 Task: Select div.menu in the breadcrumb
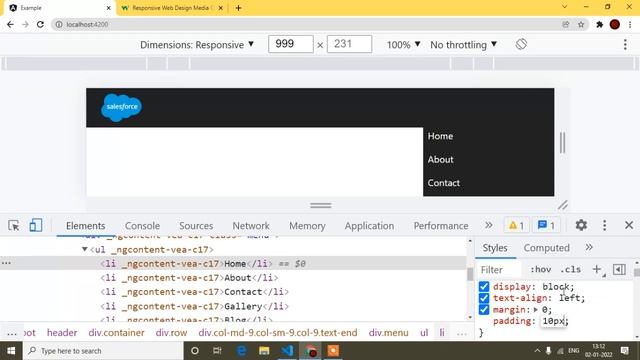[x=389, y=333]
